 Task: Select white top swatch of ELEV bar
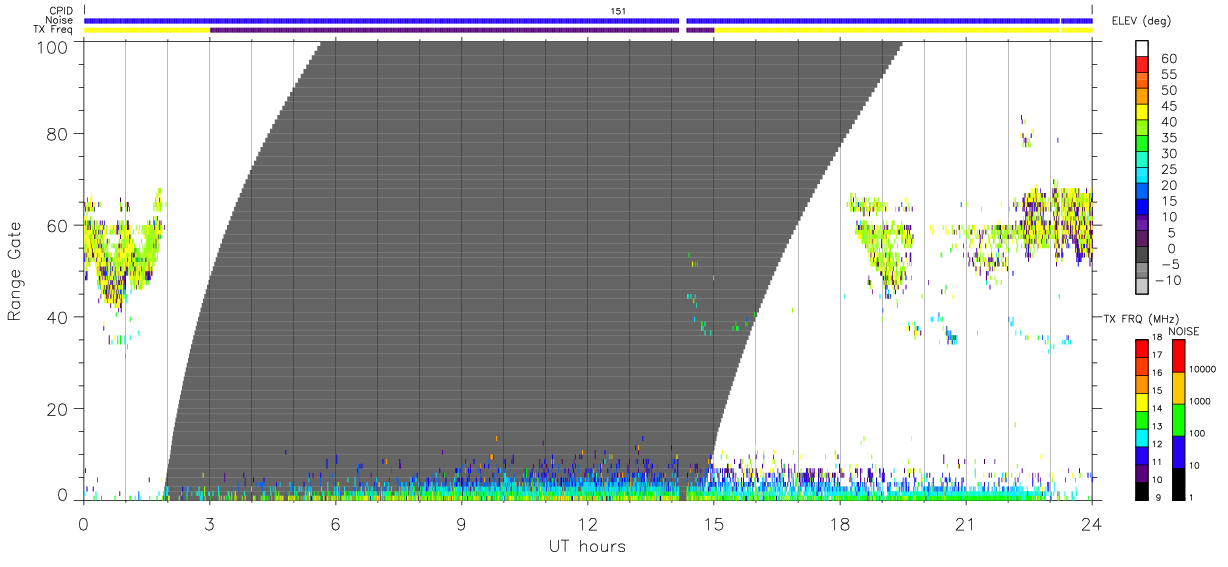pyautogui.click(x=1143, y=49)
